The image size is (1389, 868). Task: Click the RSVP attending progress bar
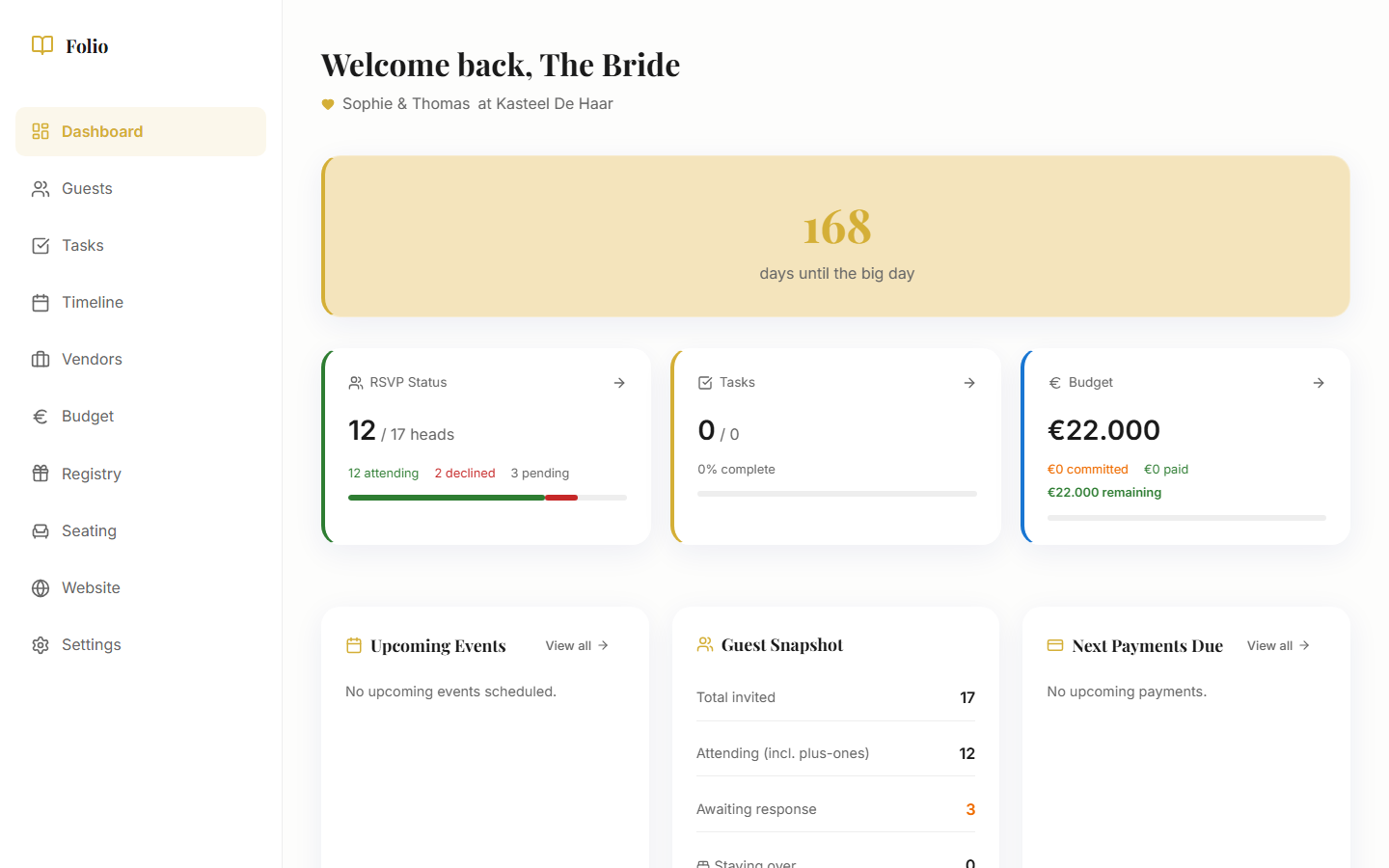point(487,497)
